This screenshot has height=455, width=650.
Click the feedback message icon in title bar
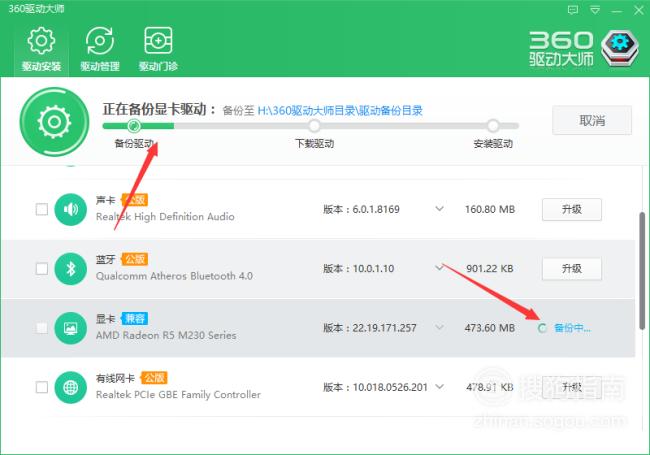tap(572, 10)
